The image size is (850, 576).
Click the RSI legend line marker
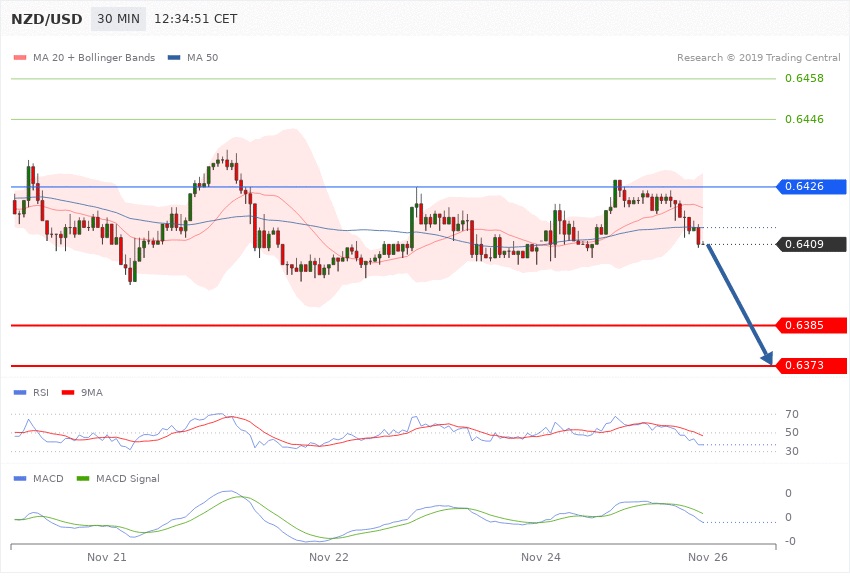click(x=19, y=393)
